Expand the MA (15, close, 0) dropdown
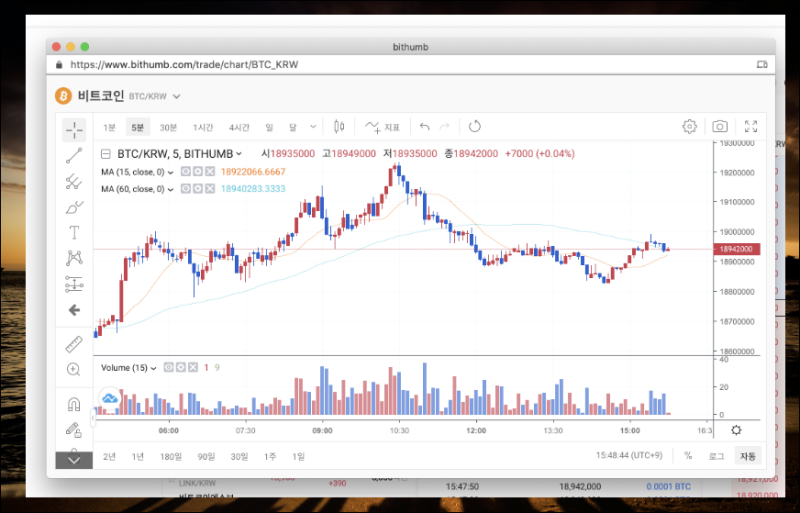The image size is (800, 513). tap(170, 173)
